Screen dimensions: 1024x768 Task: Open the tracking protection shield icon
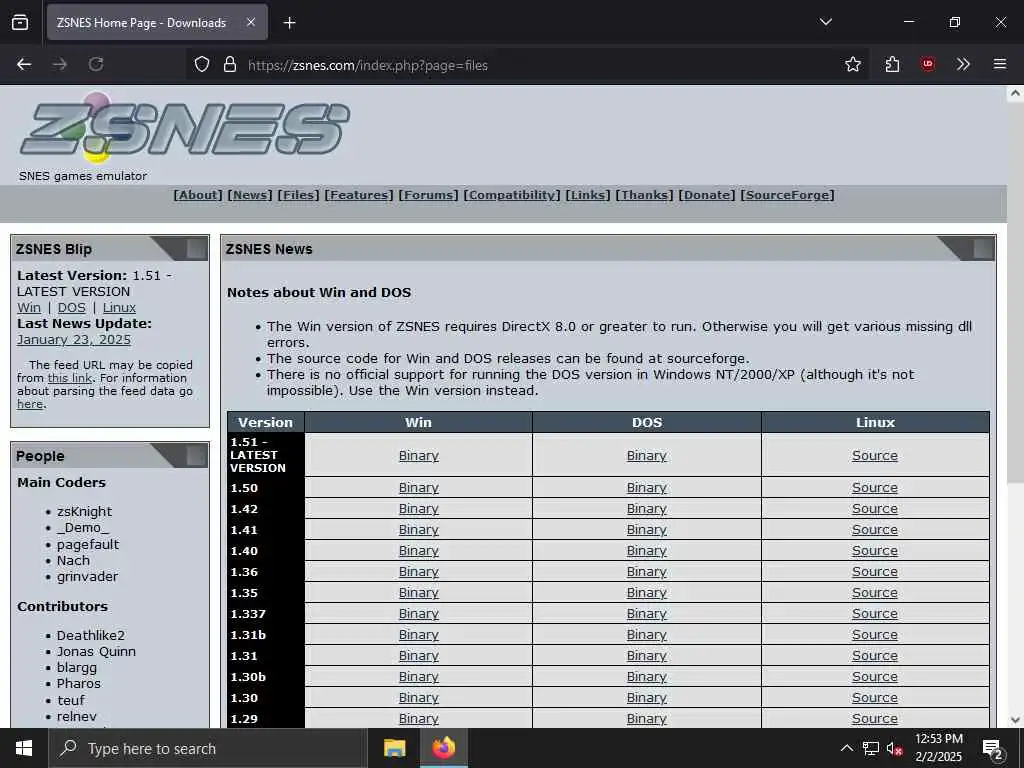pyautogui.click(x=202, y=64)
